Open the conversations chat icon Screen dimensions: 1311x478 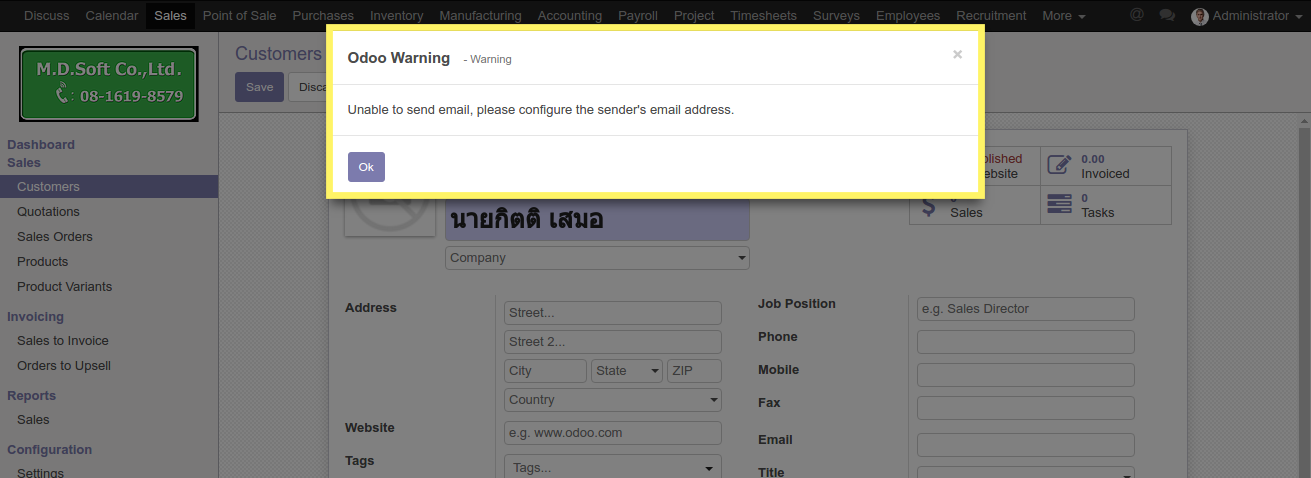(x=1167, y=15)
